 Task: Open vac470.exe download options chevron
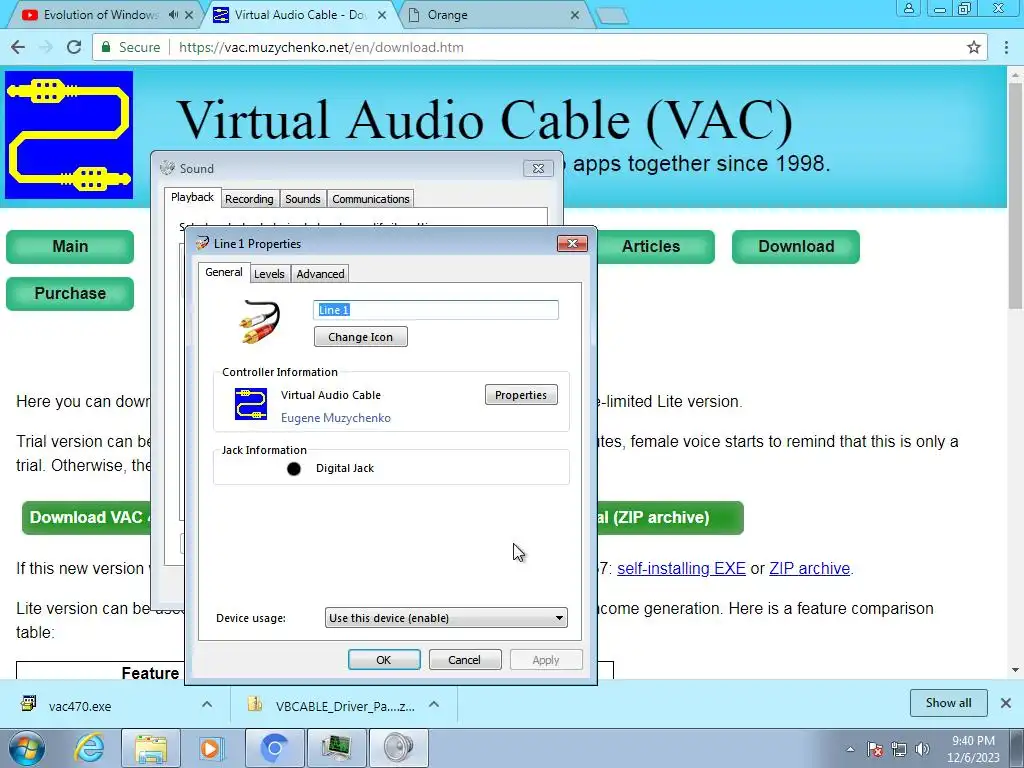(207, 704)
